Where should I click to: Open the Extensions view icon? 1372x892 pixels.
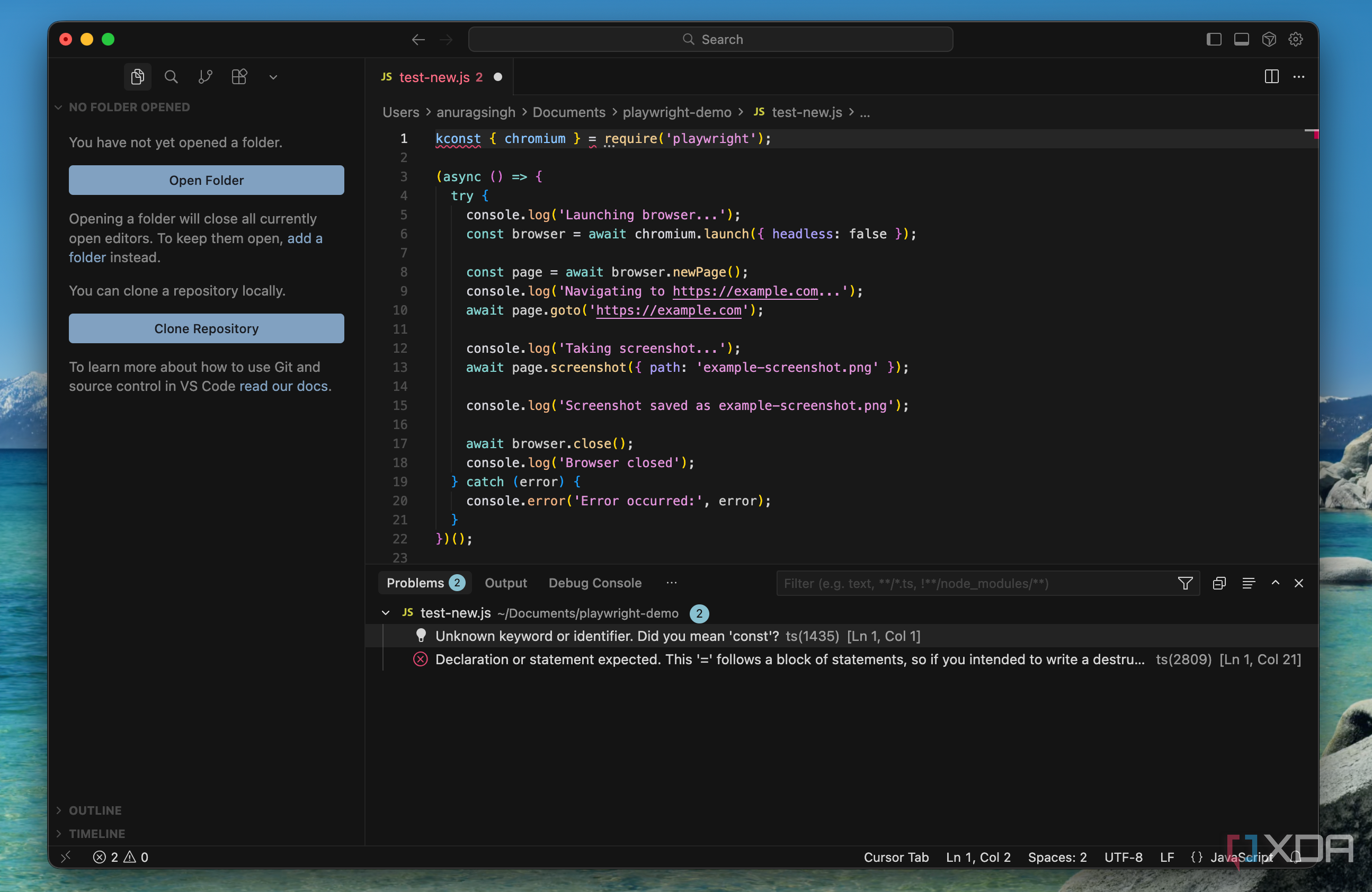pos(239,77)
